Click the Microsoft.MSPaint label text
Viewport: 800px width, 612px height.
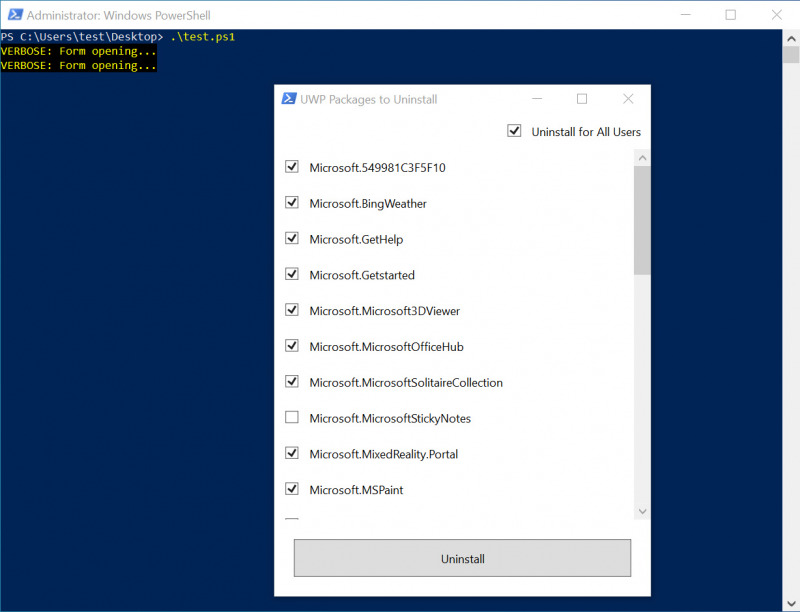[356, 490]
